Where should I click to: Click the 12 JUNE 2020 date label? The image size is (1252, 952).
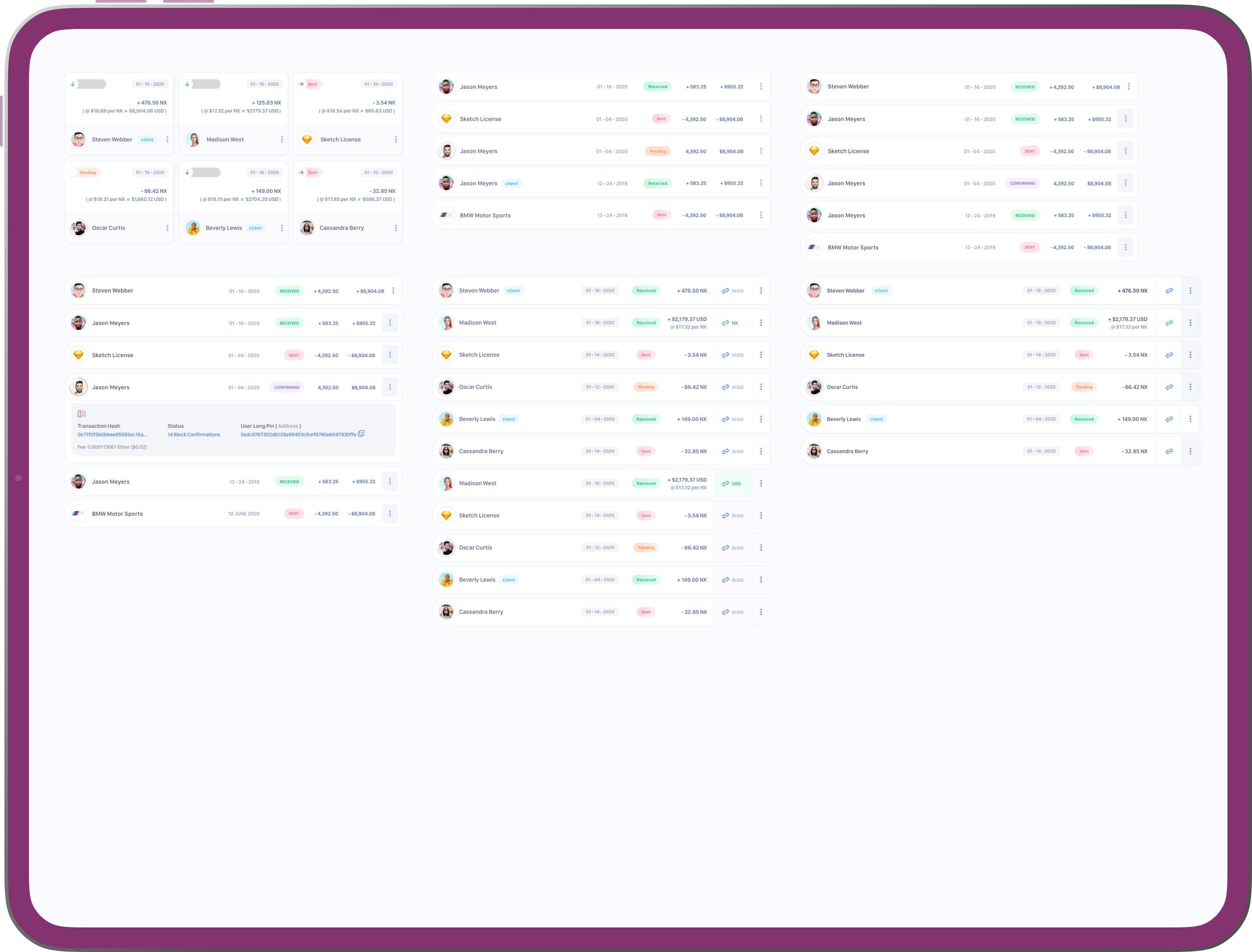pos(243,514)
